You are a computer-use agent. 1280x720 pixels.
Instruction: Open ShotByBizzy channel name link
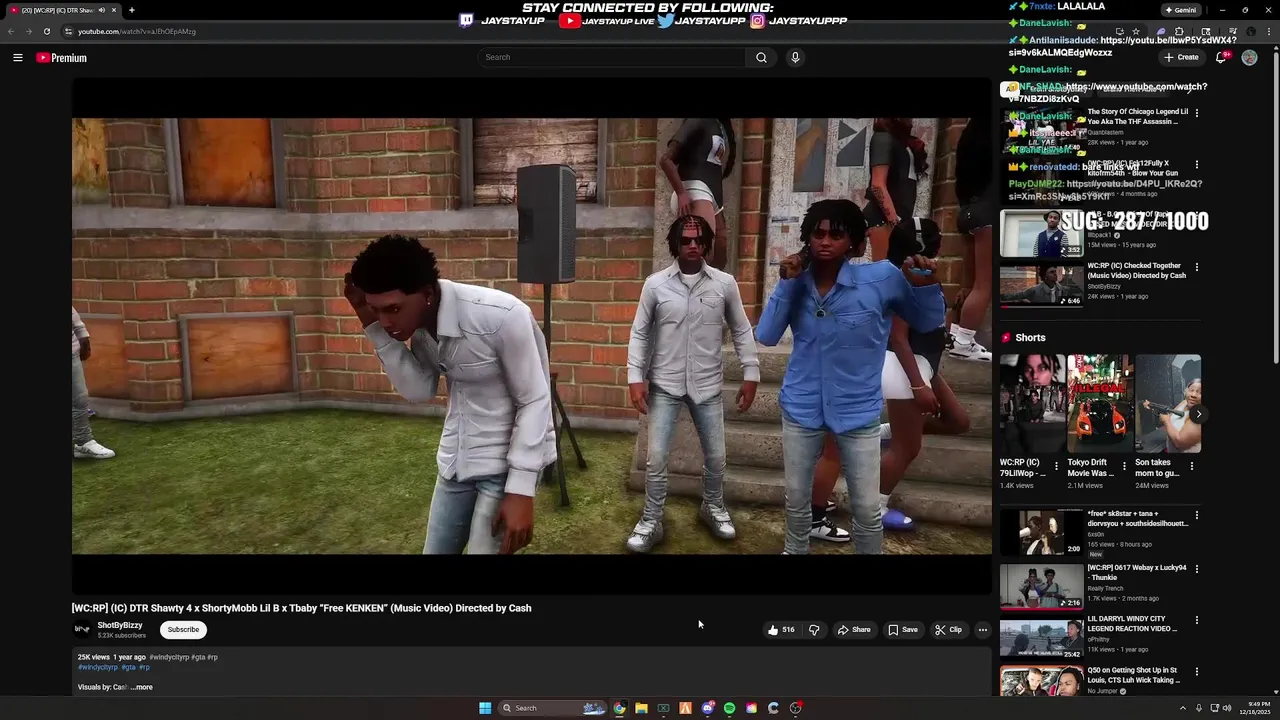pos(120,625)
